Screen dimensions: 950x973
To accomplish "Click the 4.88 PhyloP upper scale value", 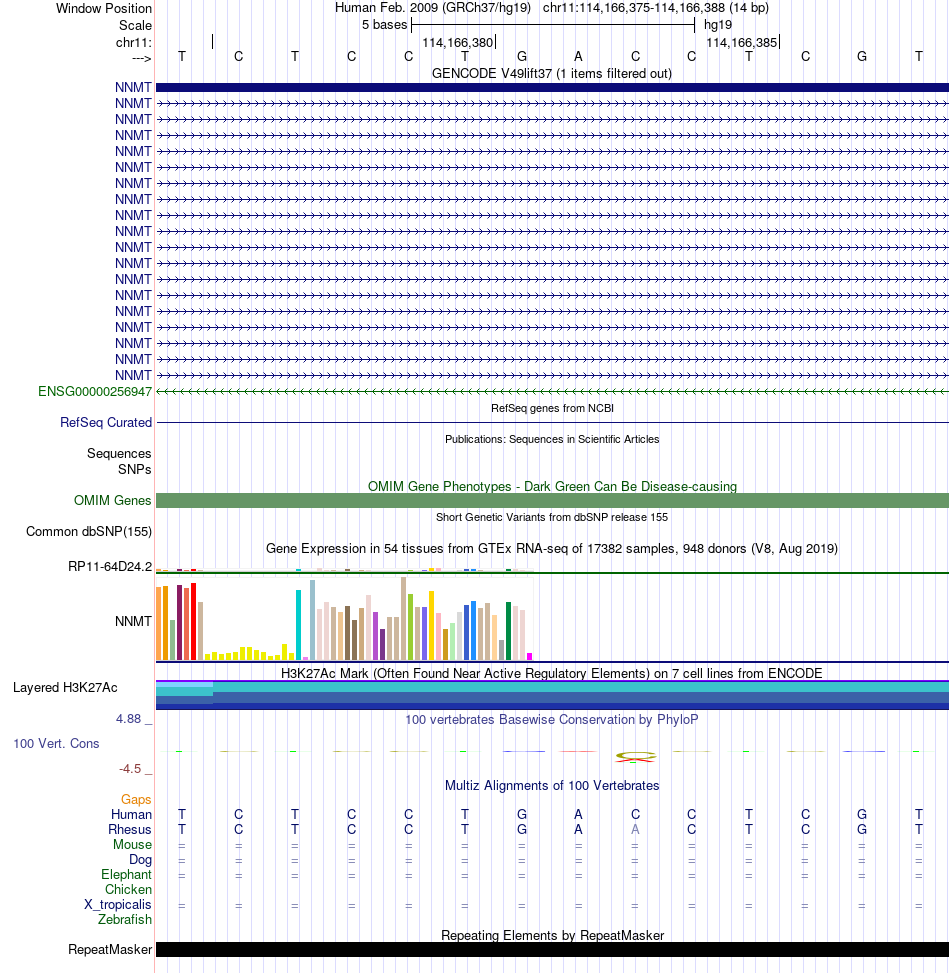I will (x=128, y=719).
